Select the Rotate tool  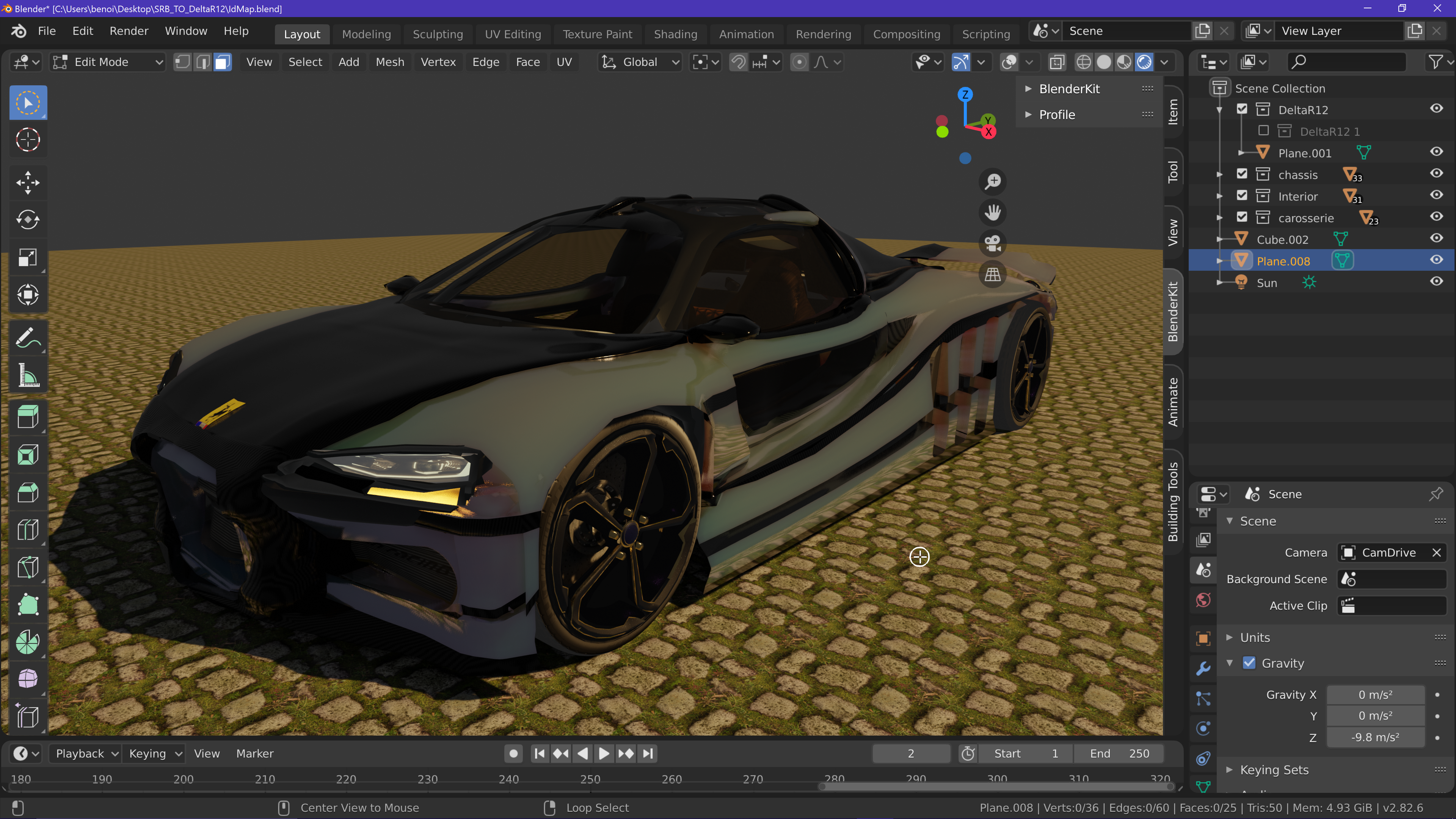pyautogui.click(x=27, y=220)
